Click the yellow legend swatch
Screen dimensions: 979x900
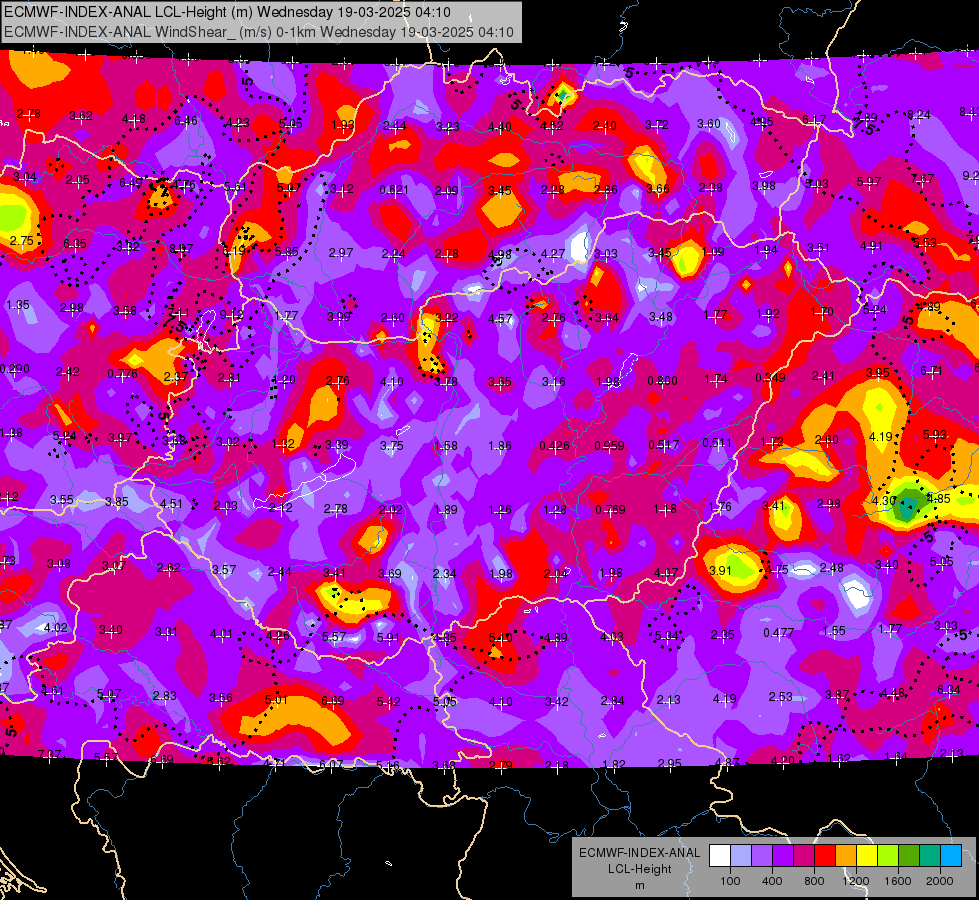(x=867, y=856)
